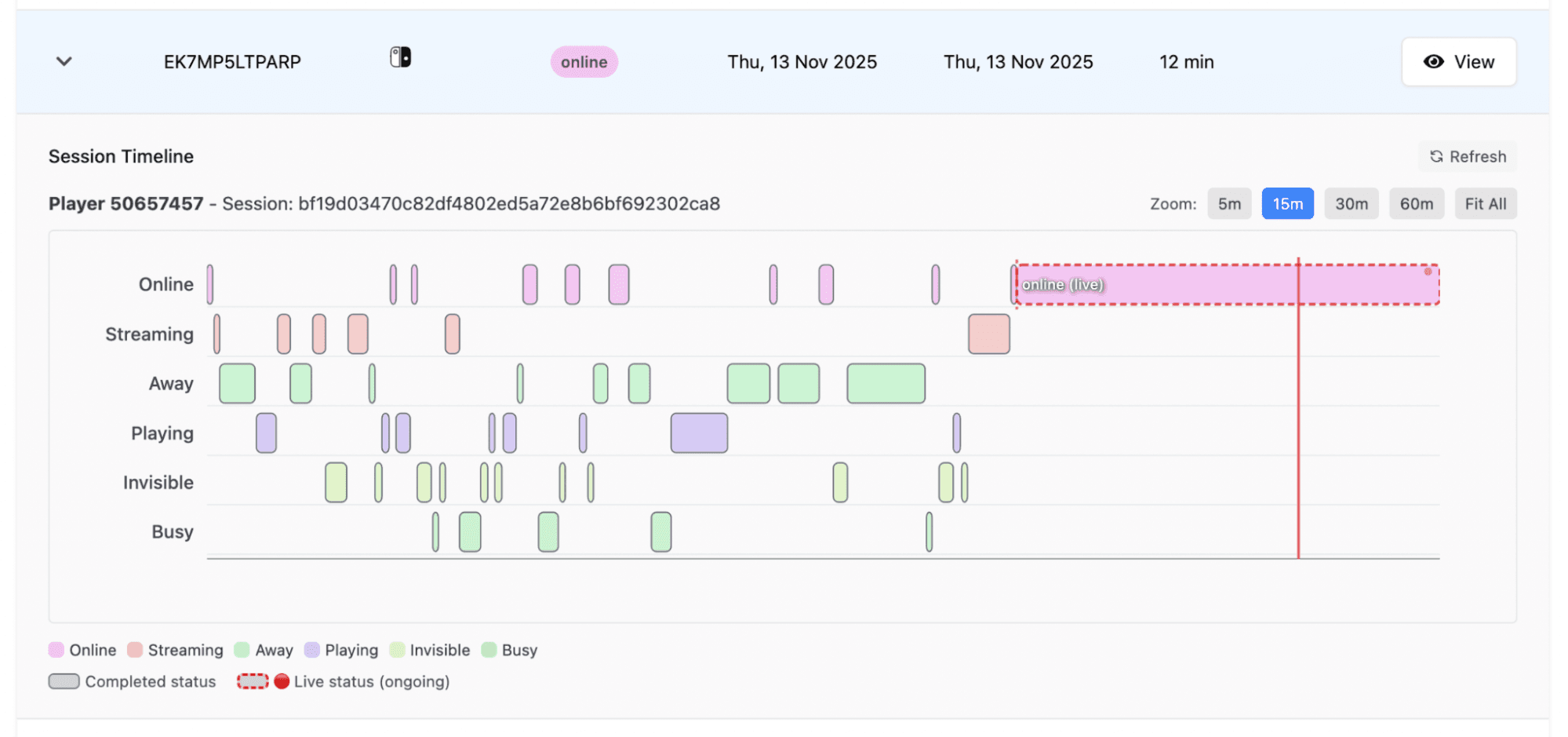The width and height of the screenshot is (1568, 737).
Task: Click the last Streaming block before live
Action: 988,334
